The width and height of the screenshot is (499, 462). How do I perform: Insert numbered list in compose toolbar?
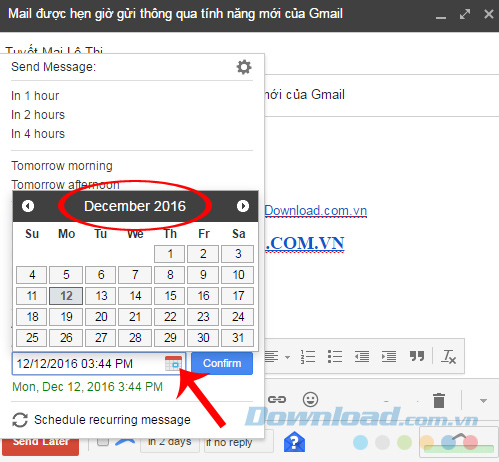[x=308, y=357]
